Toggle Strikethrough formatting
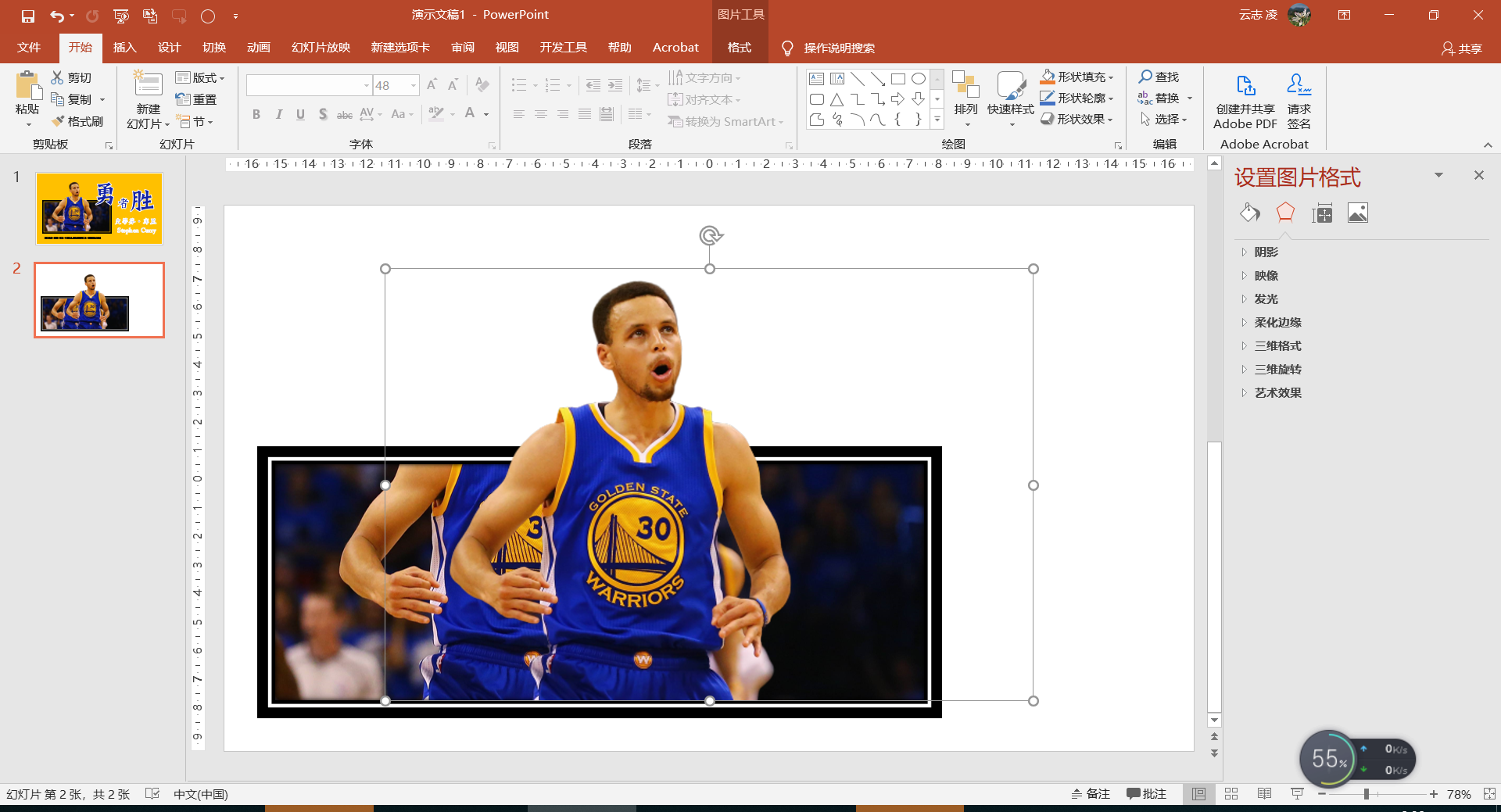The image size is (1501, 812). tap(345, 114)
